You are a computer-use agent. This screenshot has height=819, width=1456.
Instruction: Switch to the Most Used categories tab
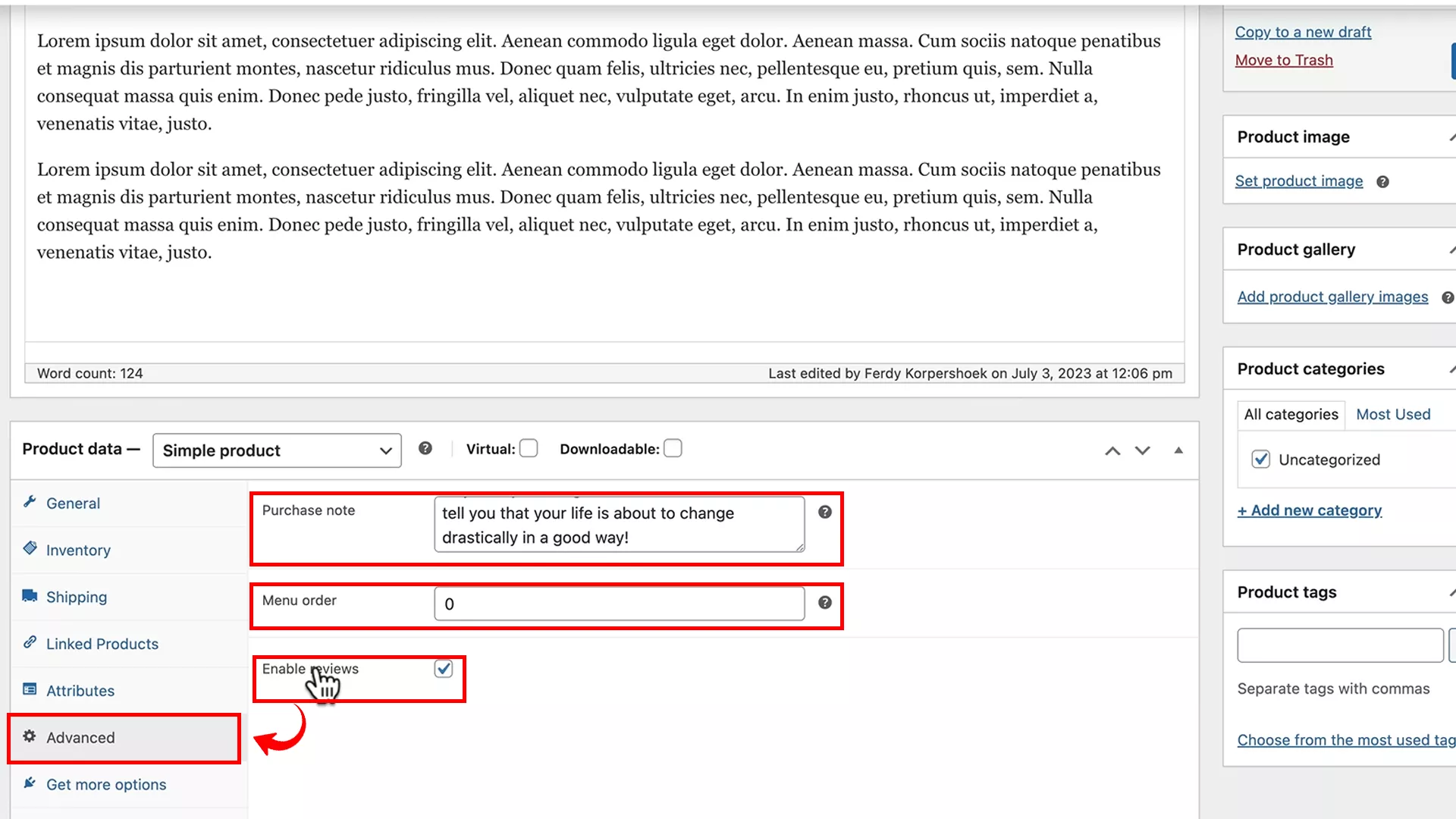pos(1393,415)
